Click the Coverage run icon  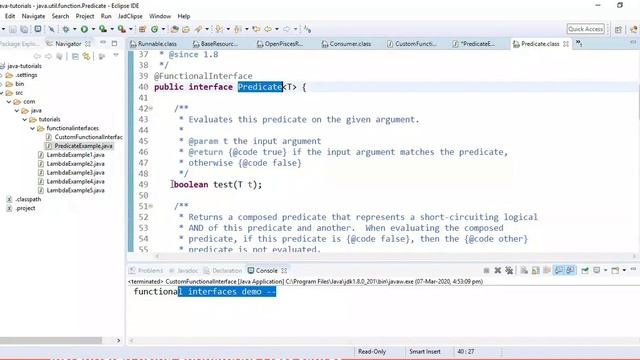click(x=103, y=29)
